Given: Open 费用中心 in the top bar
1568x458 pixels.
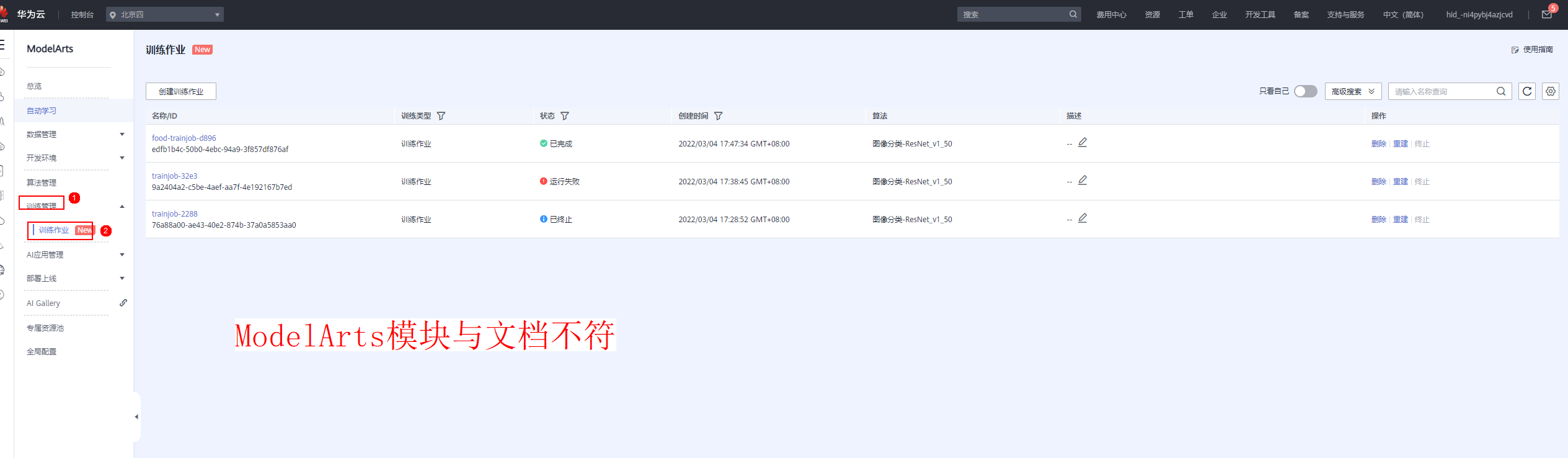Looking at the screenshot, I should [1112, 15].
